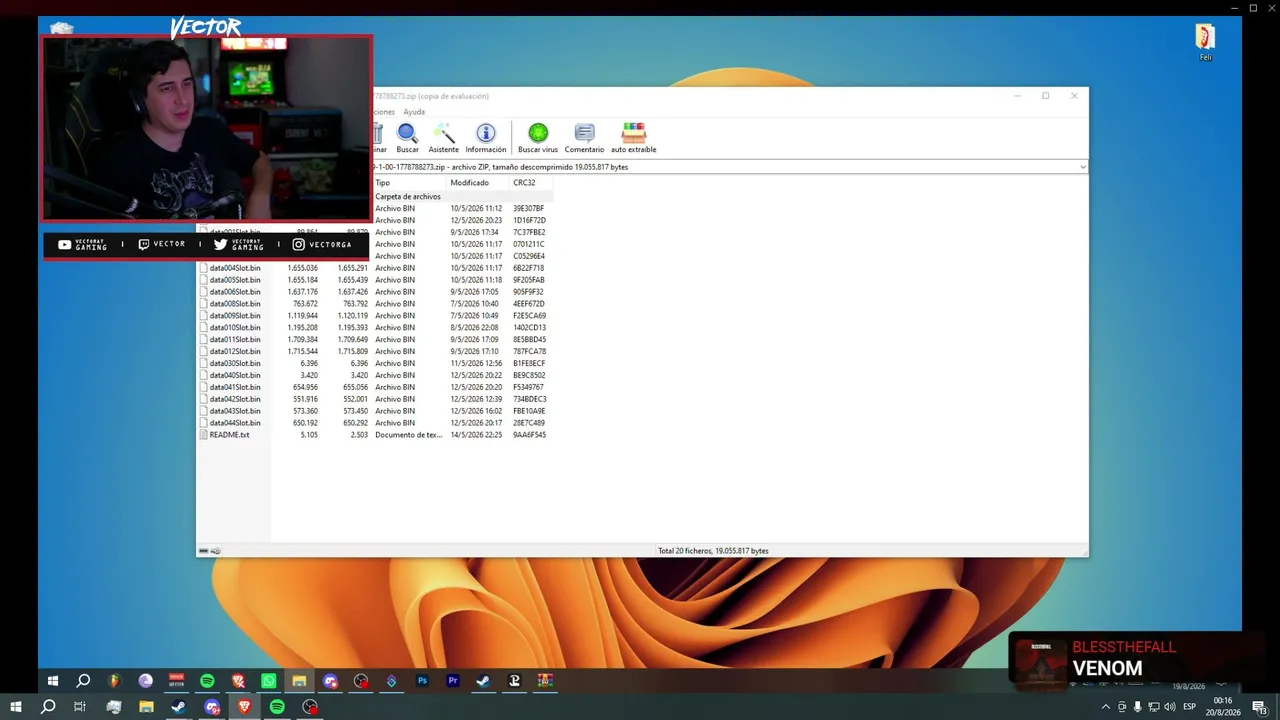The height and width of the screenshot is (720, 1280).
Task: Click the file icon of data008Slot.bin
Action: pyautogui.click(x=203, y=304)
